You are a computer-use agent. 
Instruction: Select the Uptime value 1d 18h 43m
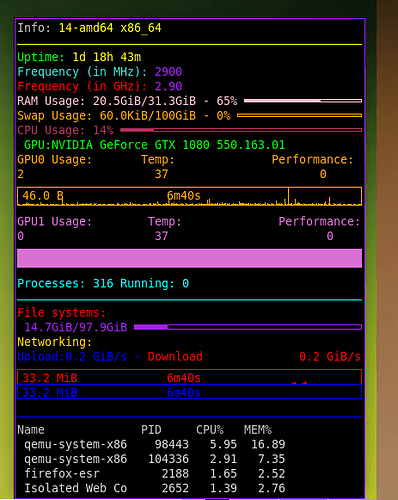pos(107,57)
